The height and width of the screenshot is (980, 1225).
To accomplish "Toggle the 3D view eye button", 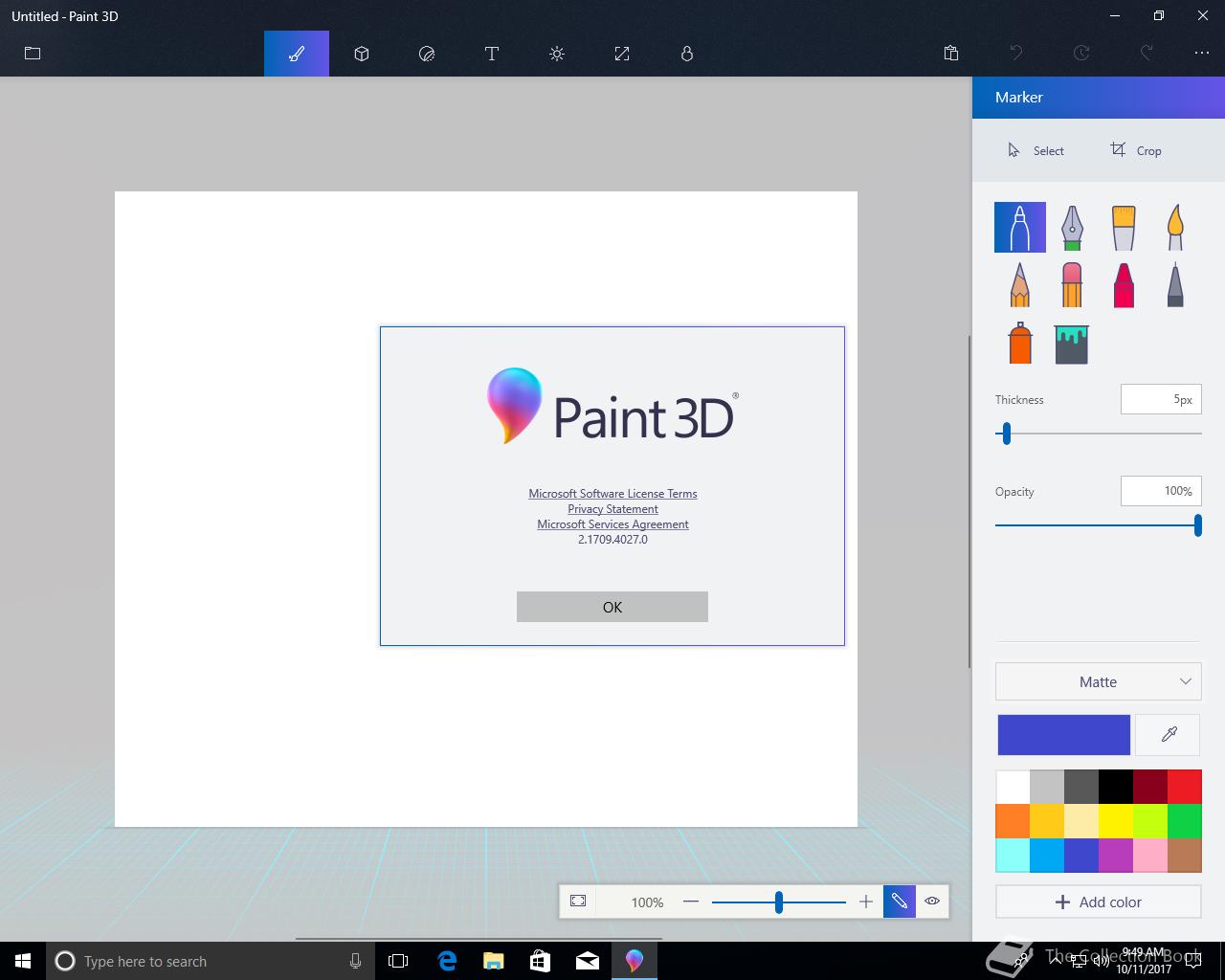I will click(x=932, y=902).
